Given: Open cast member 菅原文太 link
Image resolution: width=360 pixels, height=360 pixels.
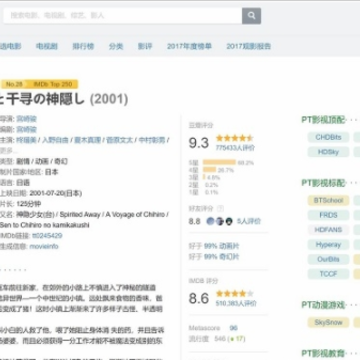Looking at the screenshot, I should click(119, 140).
